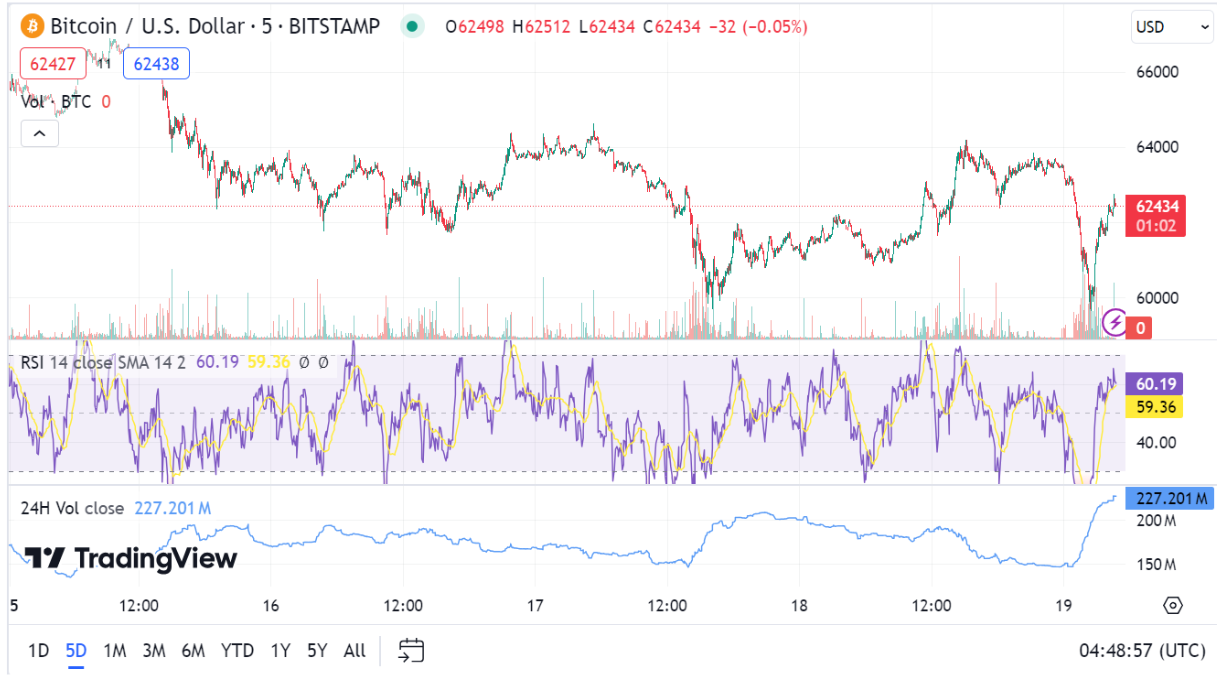Select the 1D time range

tap(38, 651)
